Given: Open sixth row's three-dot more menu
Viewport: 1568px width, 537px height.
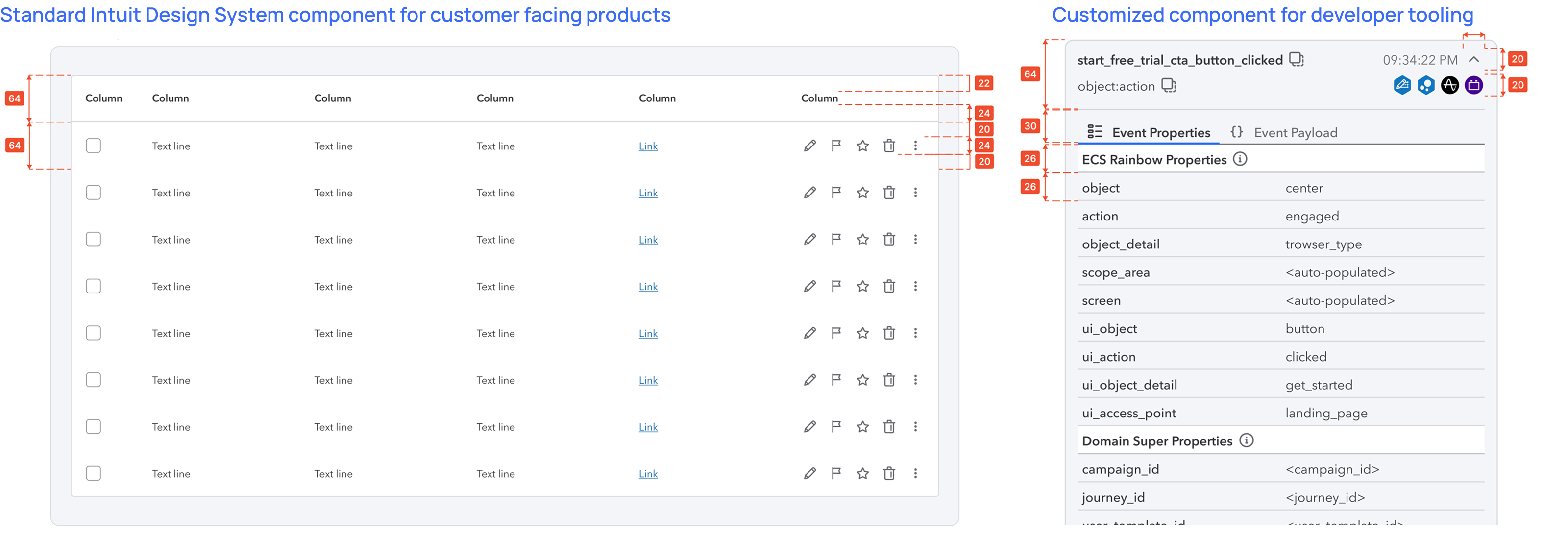Looking at the screenshot, I should coord(915,380).
